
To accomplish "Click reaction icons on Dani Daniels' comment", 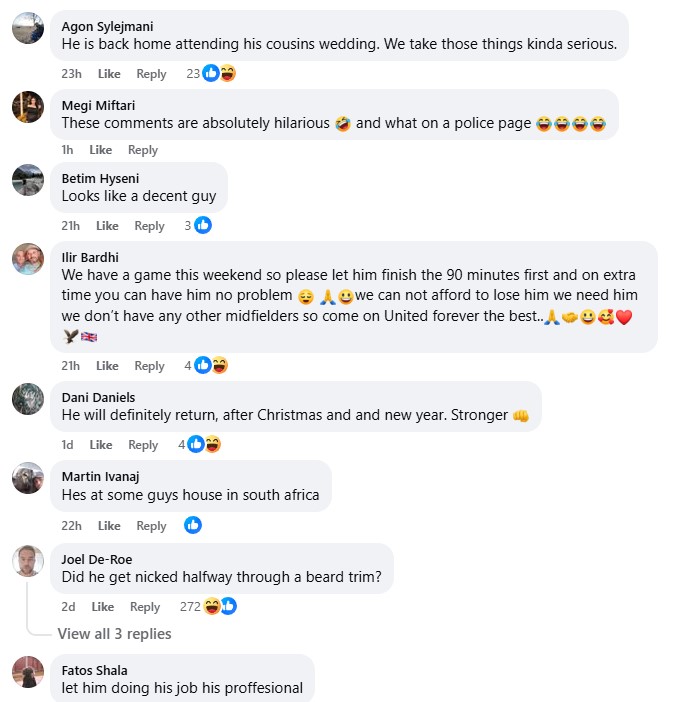I will (x=204, y=445).
